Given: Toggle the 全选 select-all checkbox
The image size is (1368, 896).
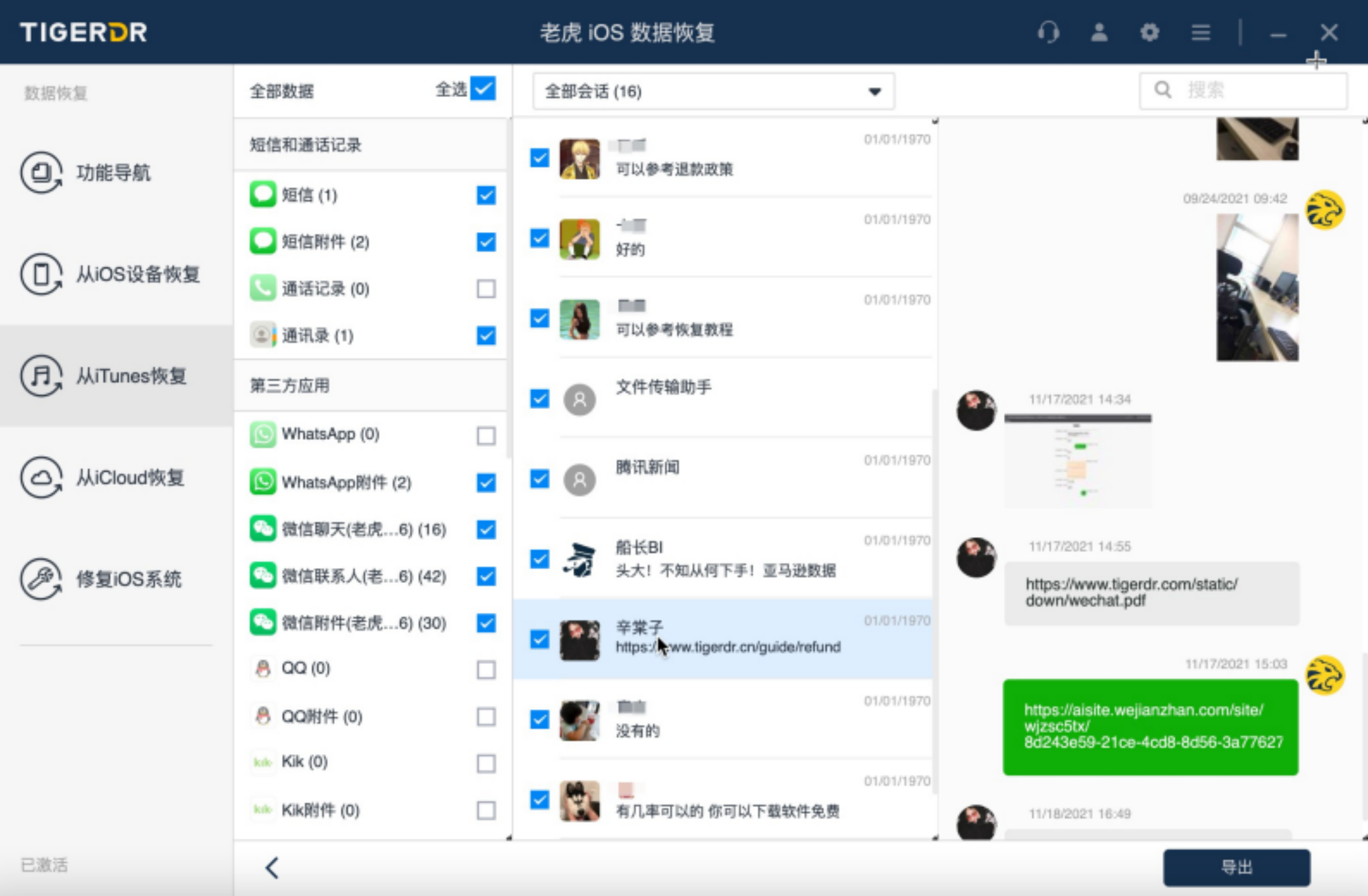Looking at the screenshot, I should coord(483,89).
